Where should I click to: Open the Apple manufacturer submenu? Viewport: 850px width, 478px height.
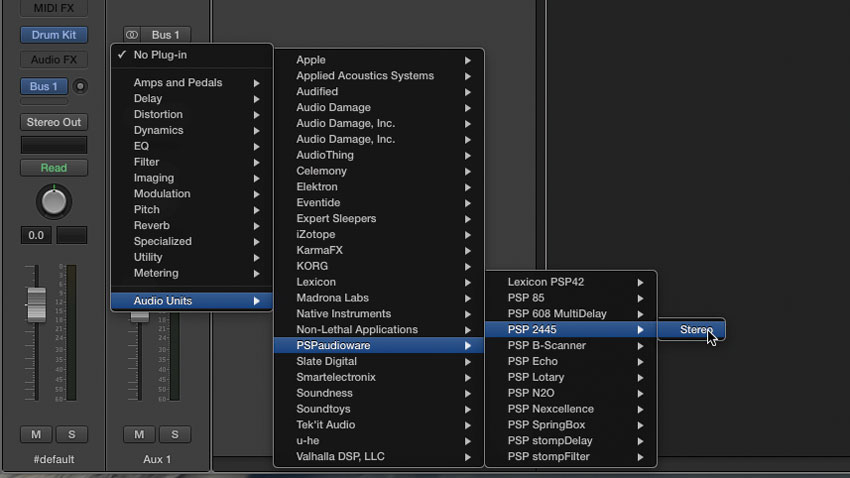tap(379, 60)
